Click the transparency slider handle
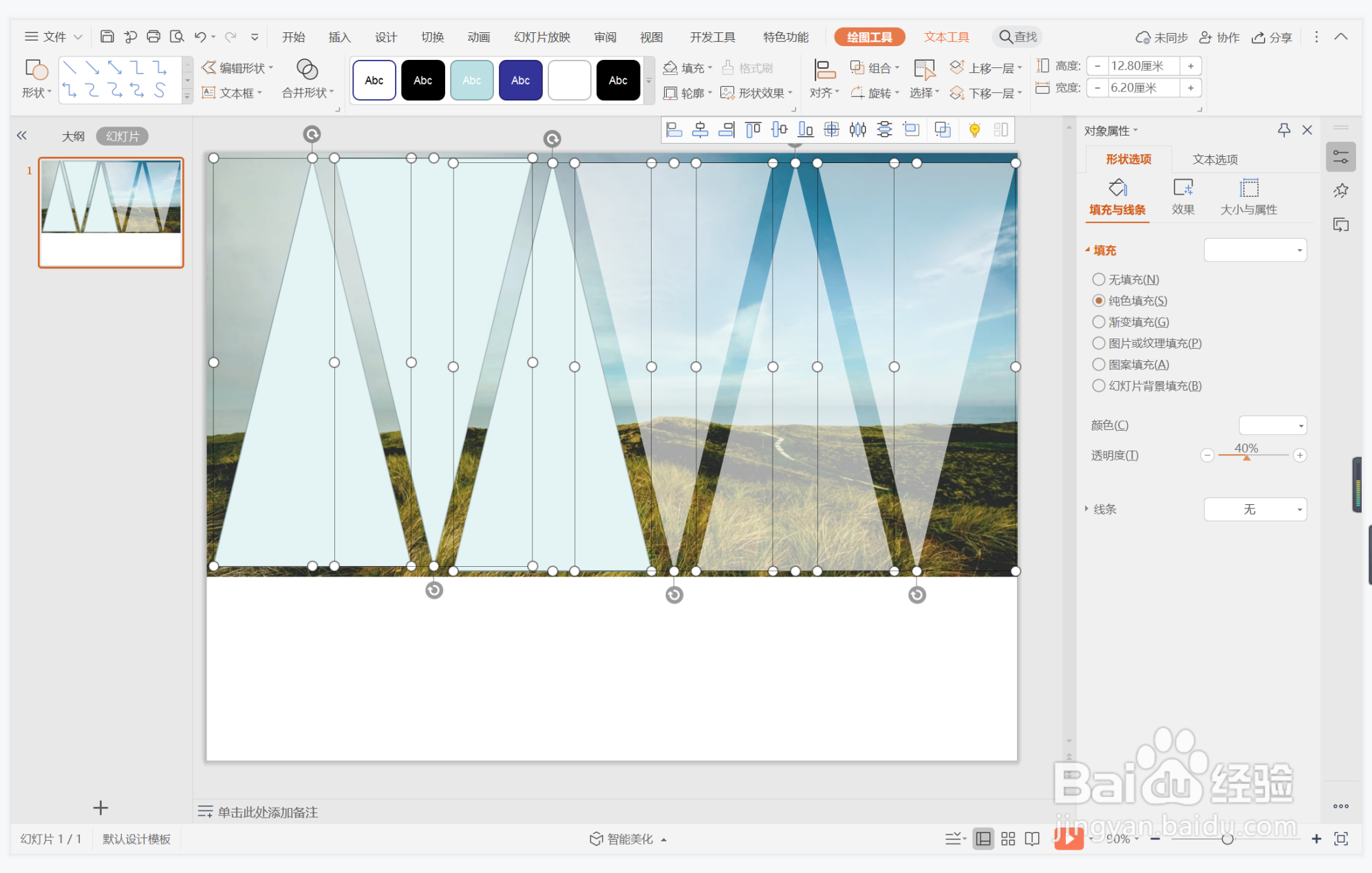This screenshot has width=1372, height=873. 1246,457
